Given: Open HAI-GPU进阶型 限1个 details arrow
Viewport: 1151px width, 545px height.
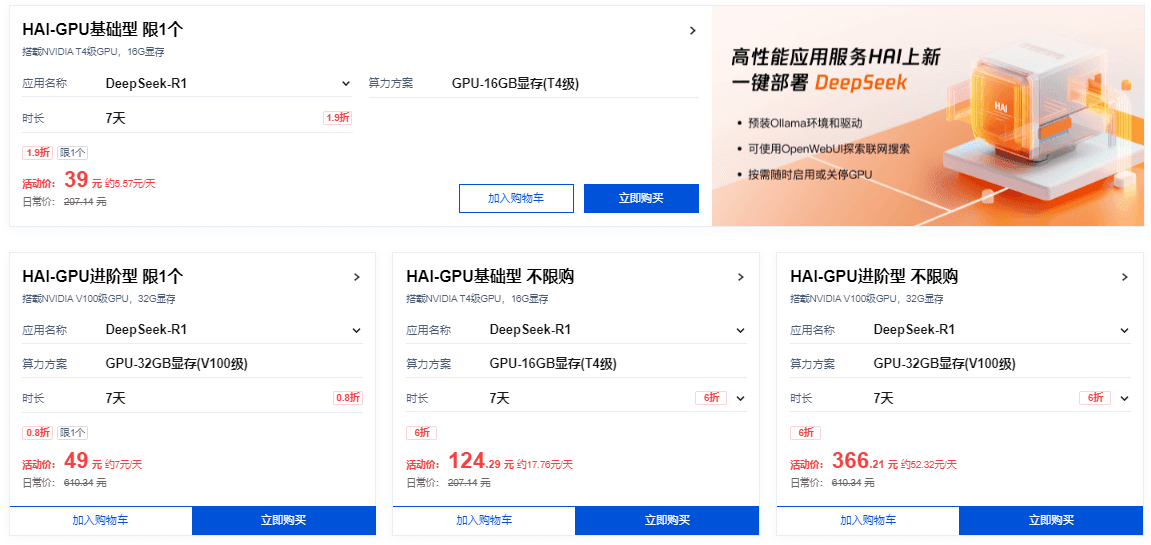Looking at the screenshot, I should coord(357,277).
